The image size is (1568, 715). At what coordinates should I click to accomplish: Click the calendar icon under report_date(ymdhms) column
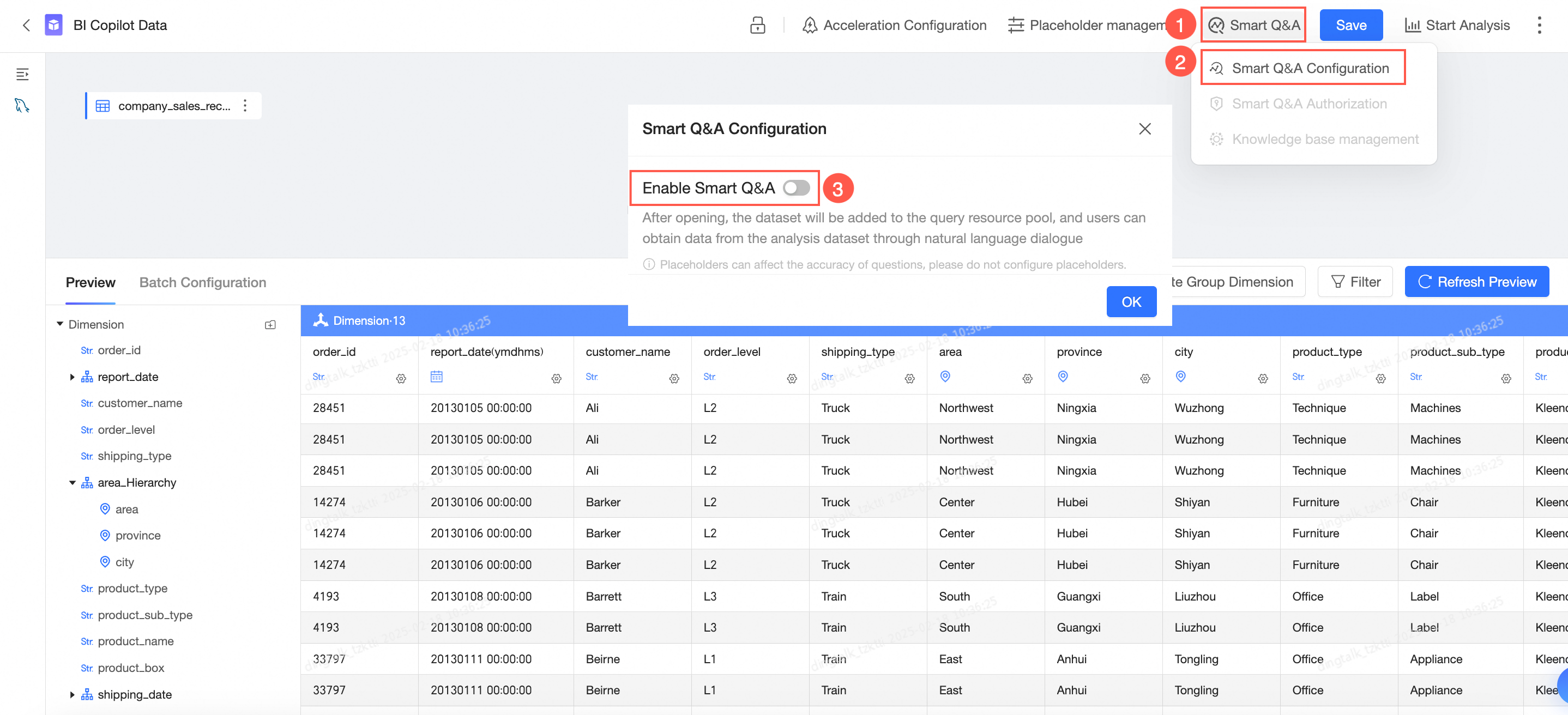coord(437,377)
